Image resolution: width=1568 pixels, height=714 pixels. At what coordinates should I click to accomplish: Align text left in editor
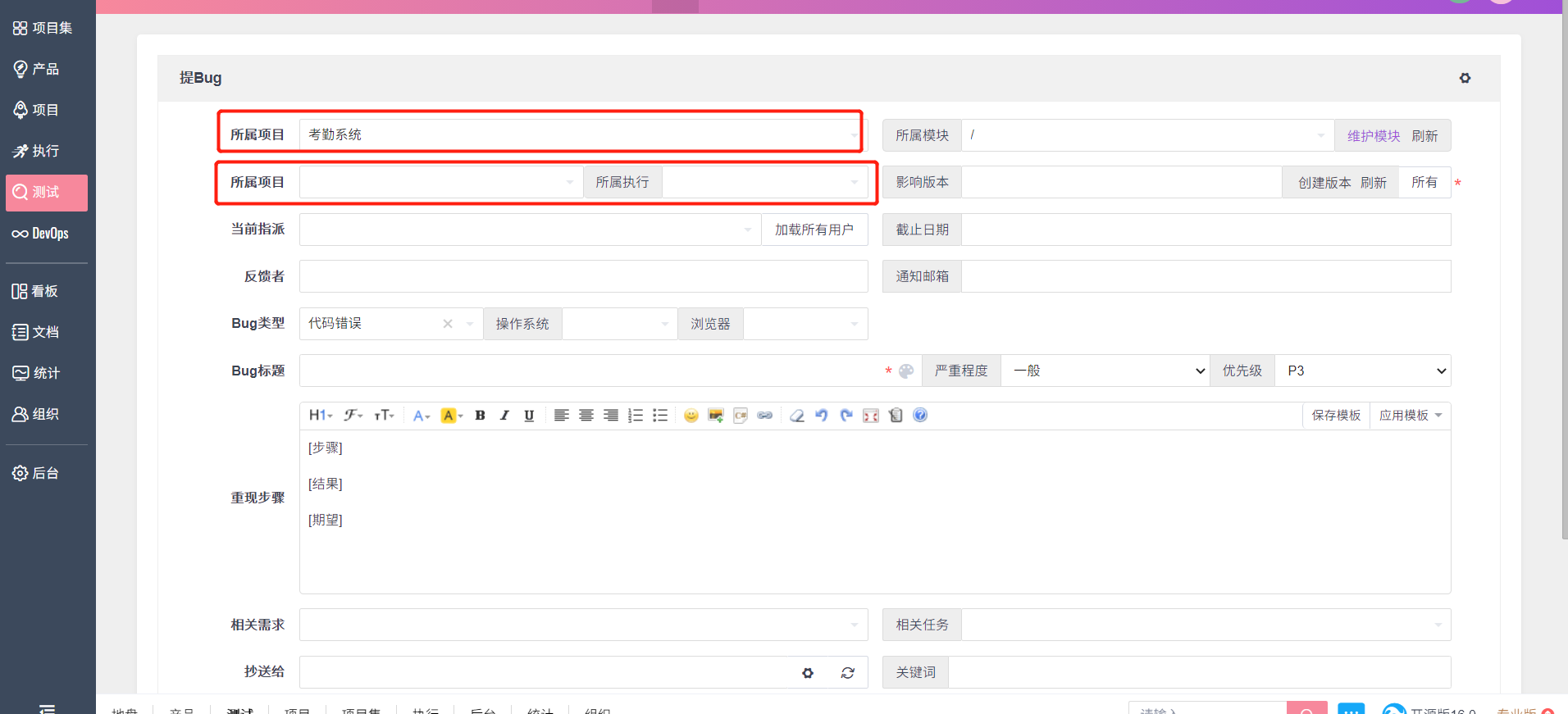coord(562,416)
